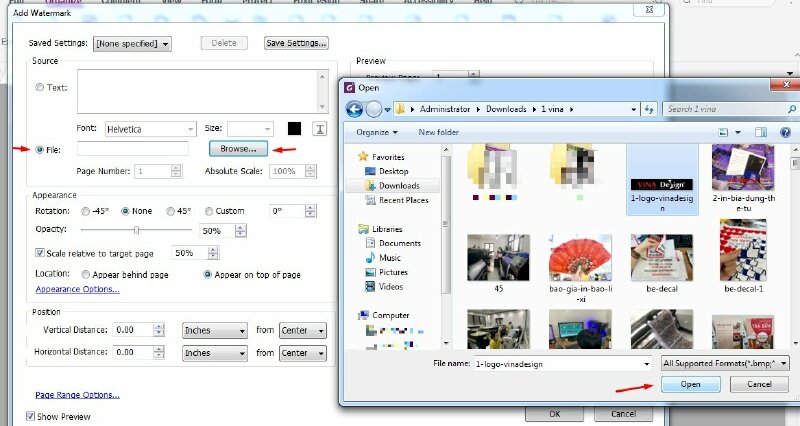Toggle the Show Preview checkbox
This screenshot has height=426, width=800.
click(30, 416)
